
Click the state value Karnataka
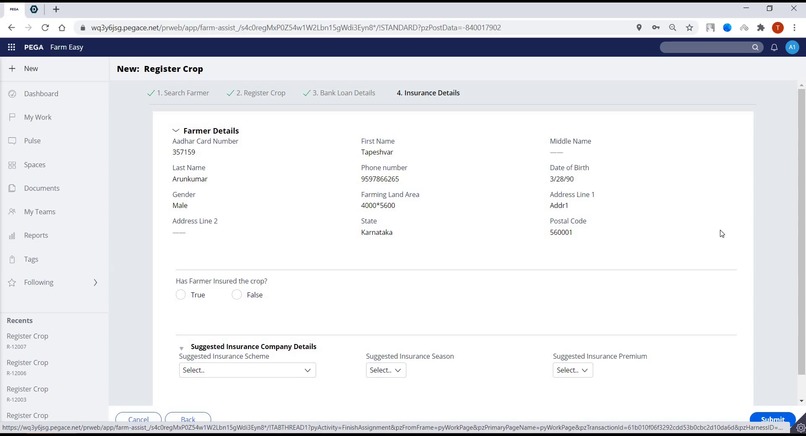click(x=377, y=232)
